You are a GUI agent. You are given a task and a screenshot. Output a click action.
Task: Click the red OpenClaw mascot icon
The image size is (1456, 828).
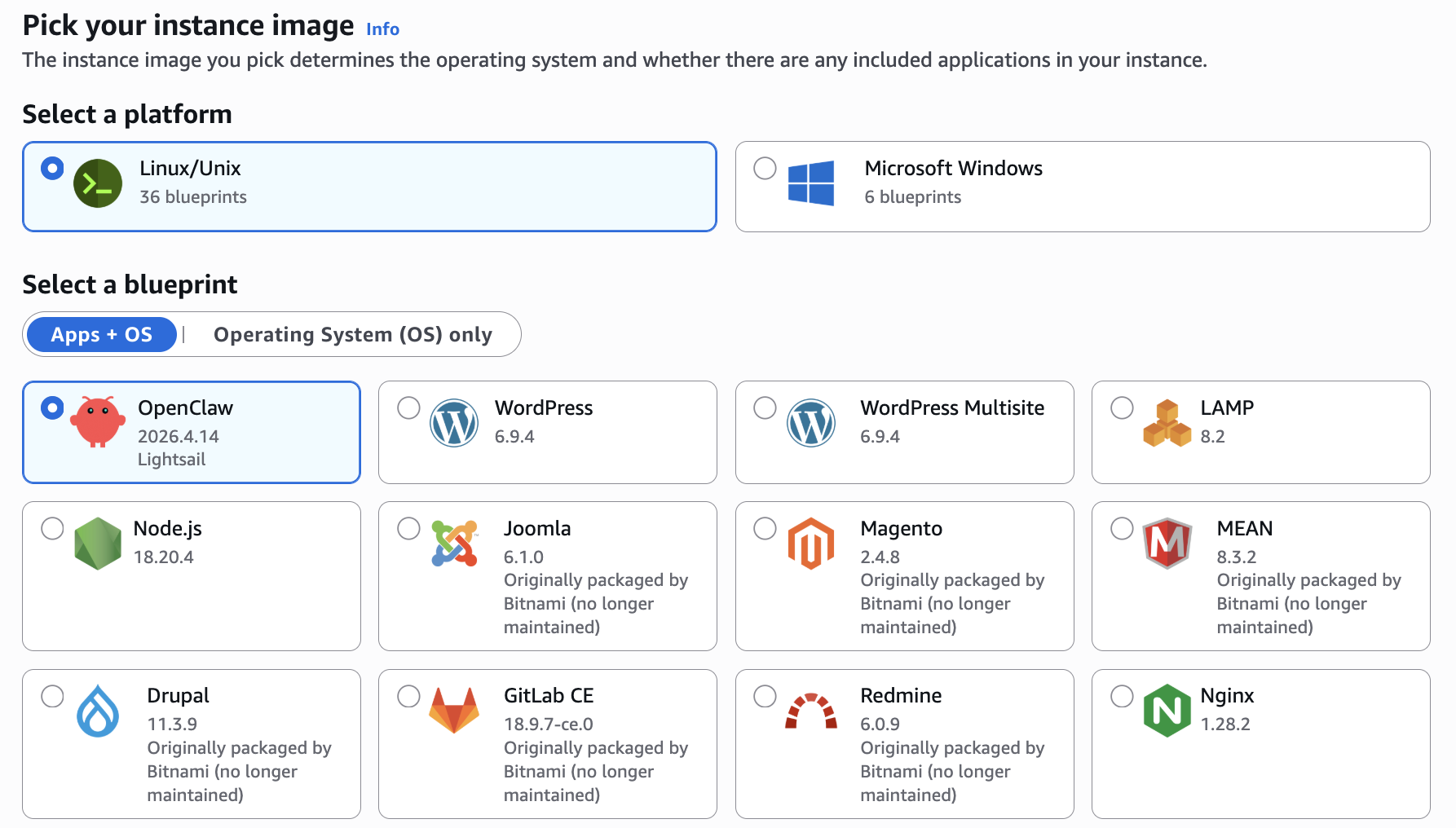point(98,421)
